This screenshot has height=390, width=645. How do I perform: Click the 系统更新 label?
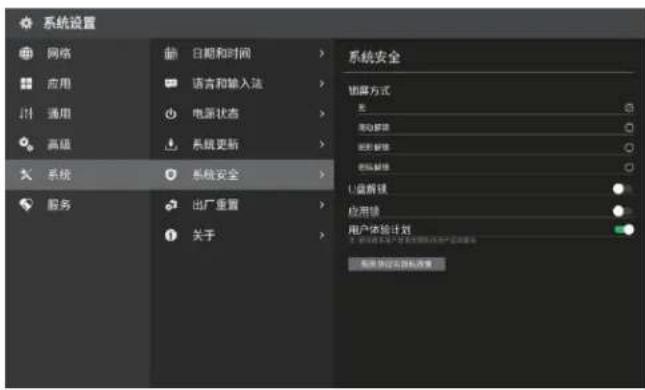coord(216,144)
